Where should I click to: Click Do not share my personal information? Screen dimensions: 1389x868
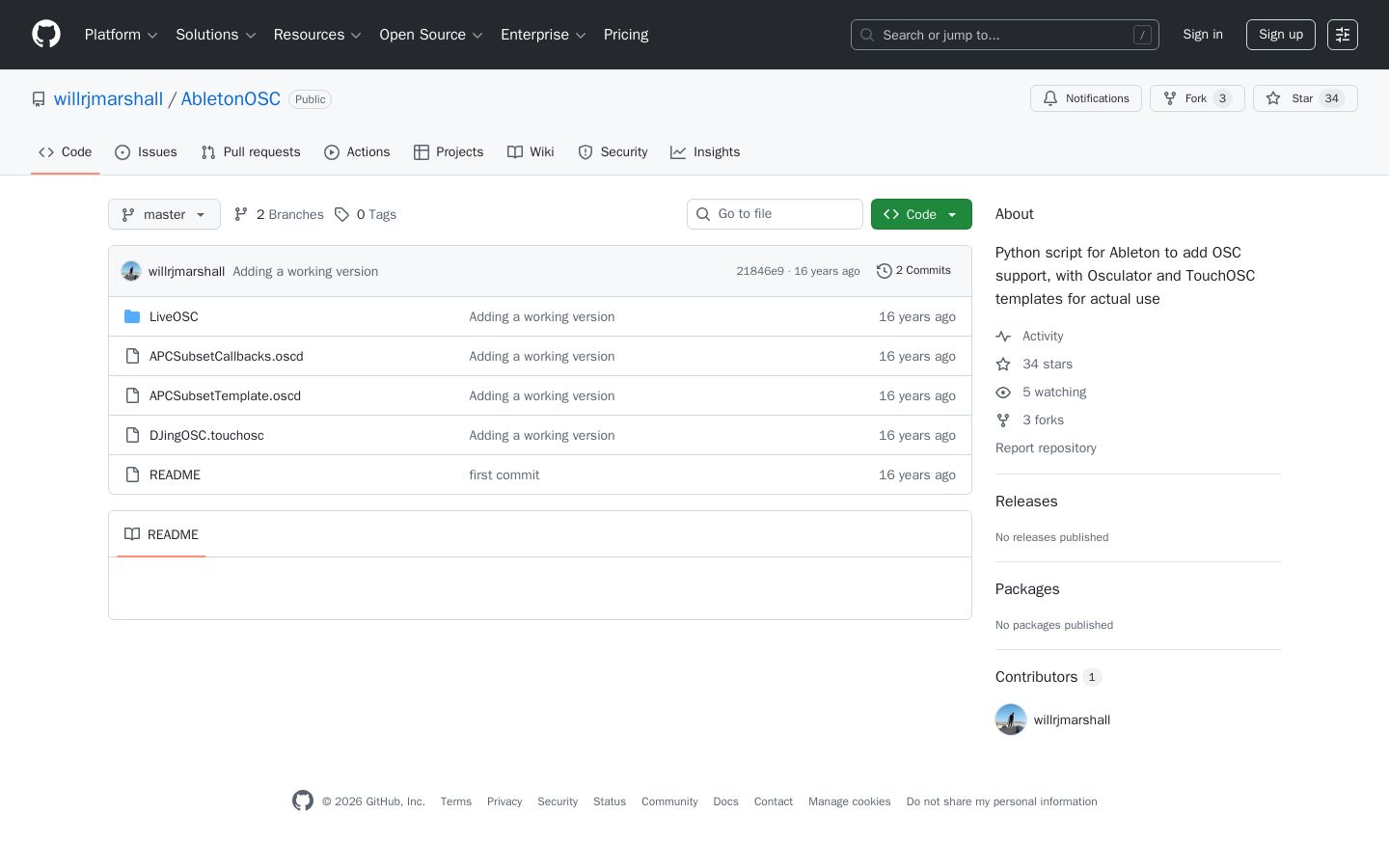tap(1002, 801)
